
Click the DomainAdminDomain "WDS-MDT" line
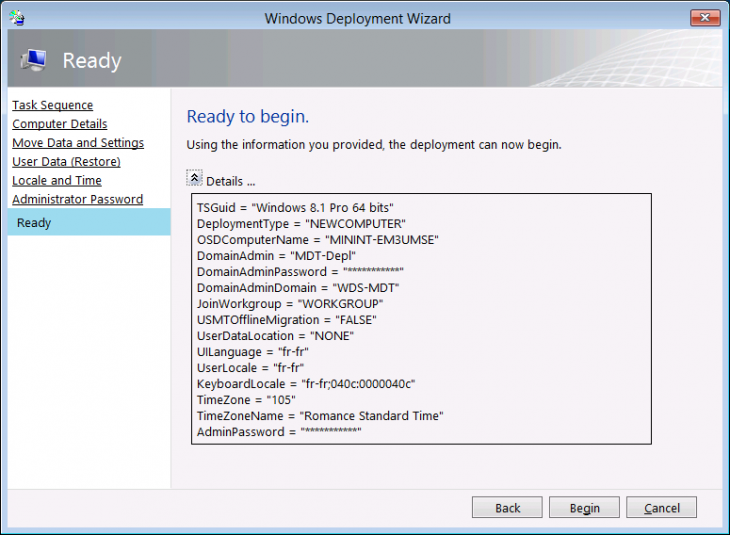(298, 288)
